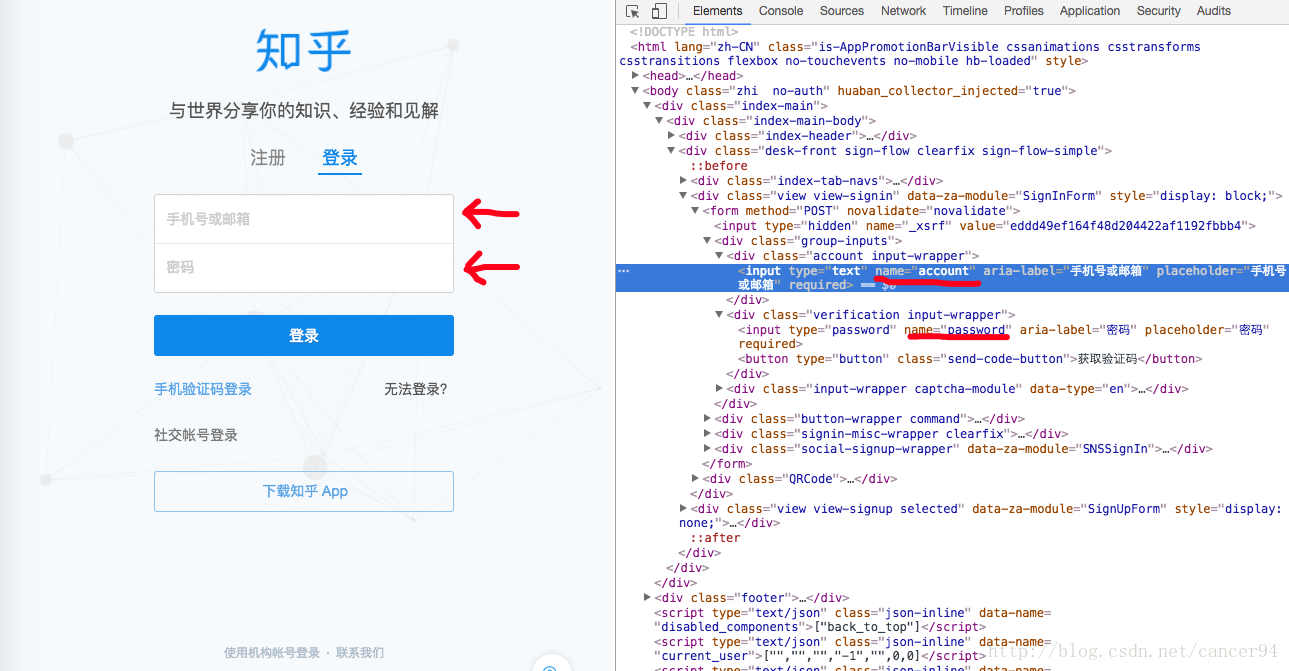Collapse the div view-signin node

click(x=683, y=196)
